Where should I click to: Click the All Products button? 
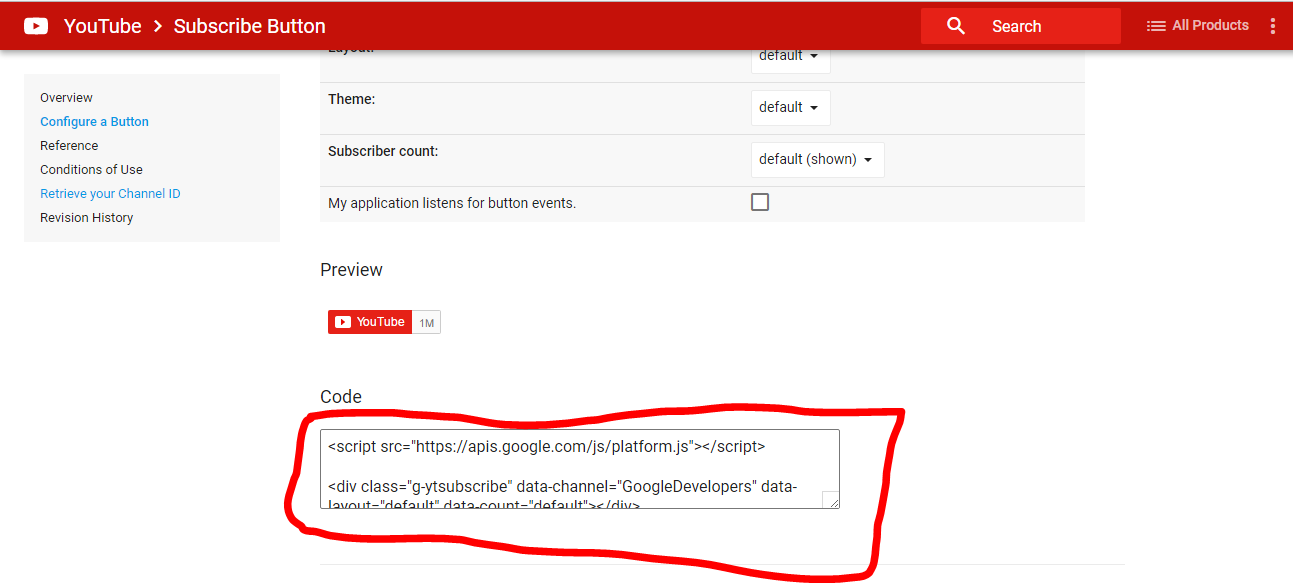[1197, 26]
